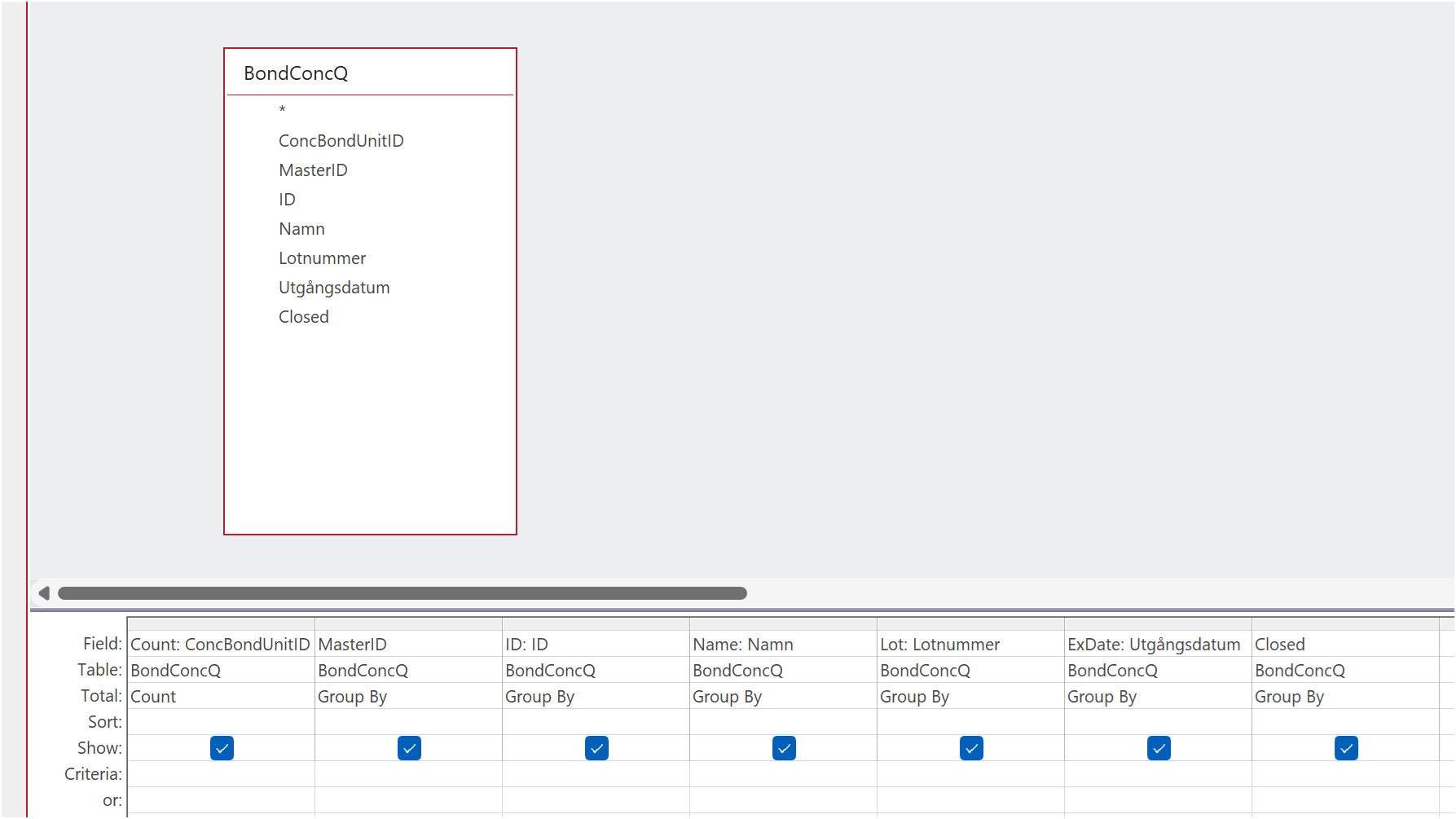Image resolution: width=1456 pixels, height=819 pixels.
Task: Open the Sort dropdown in the ID column
Action: coord(596,721)
